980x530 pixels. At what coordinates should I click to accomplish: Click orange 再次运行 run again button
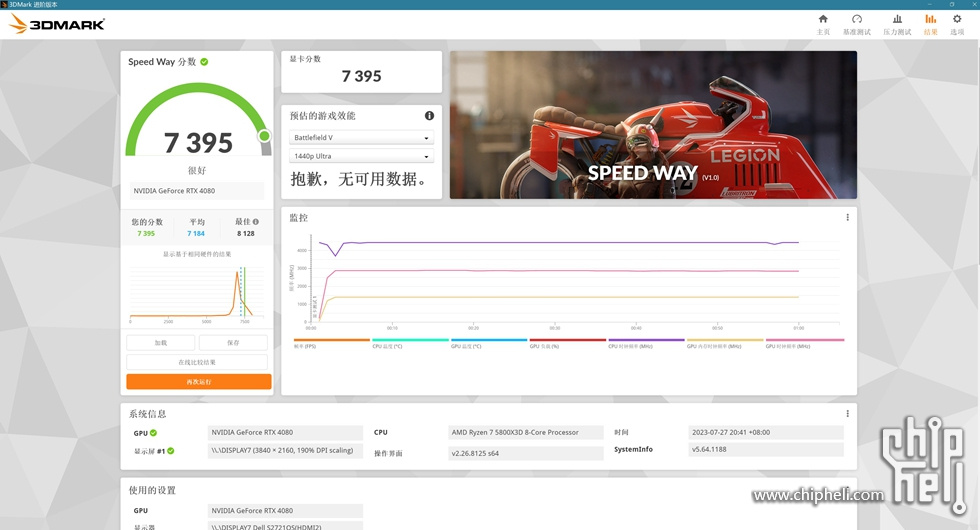(199, 381)
